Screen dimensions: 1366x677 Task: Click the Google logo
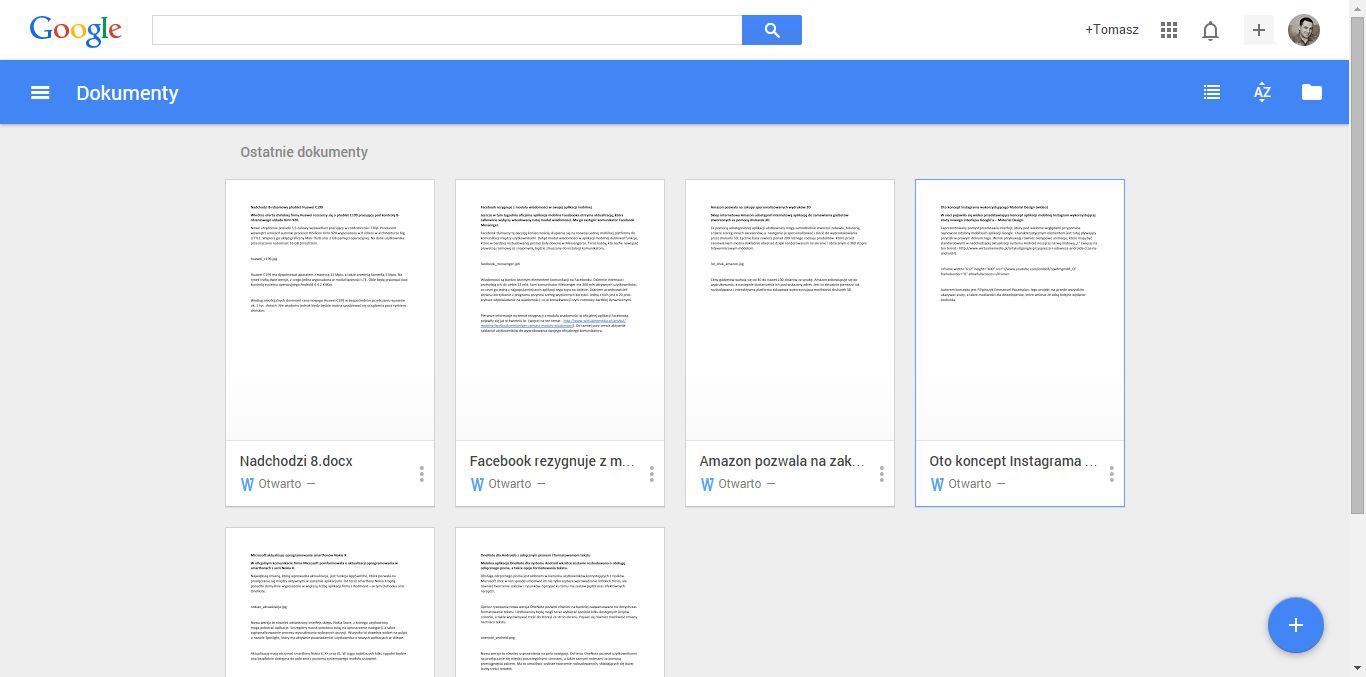pos(76,31)
